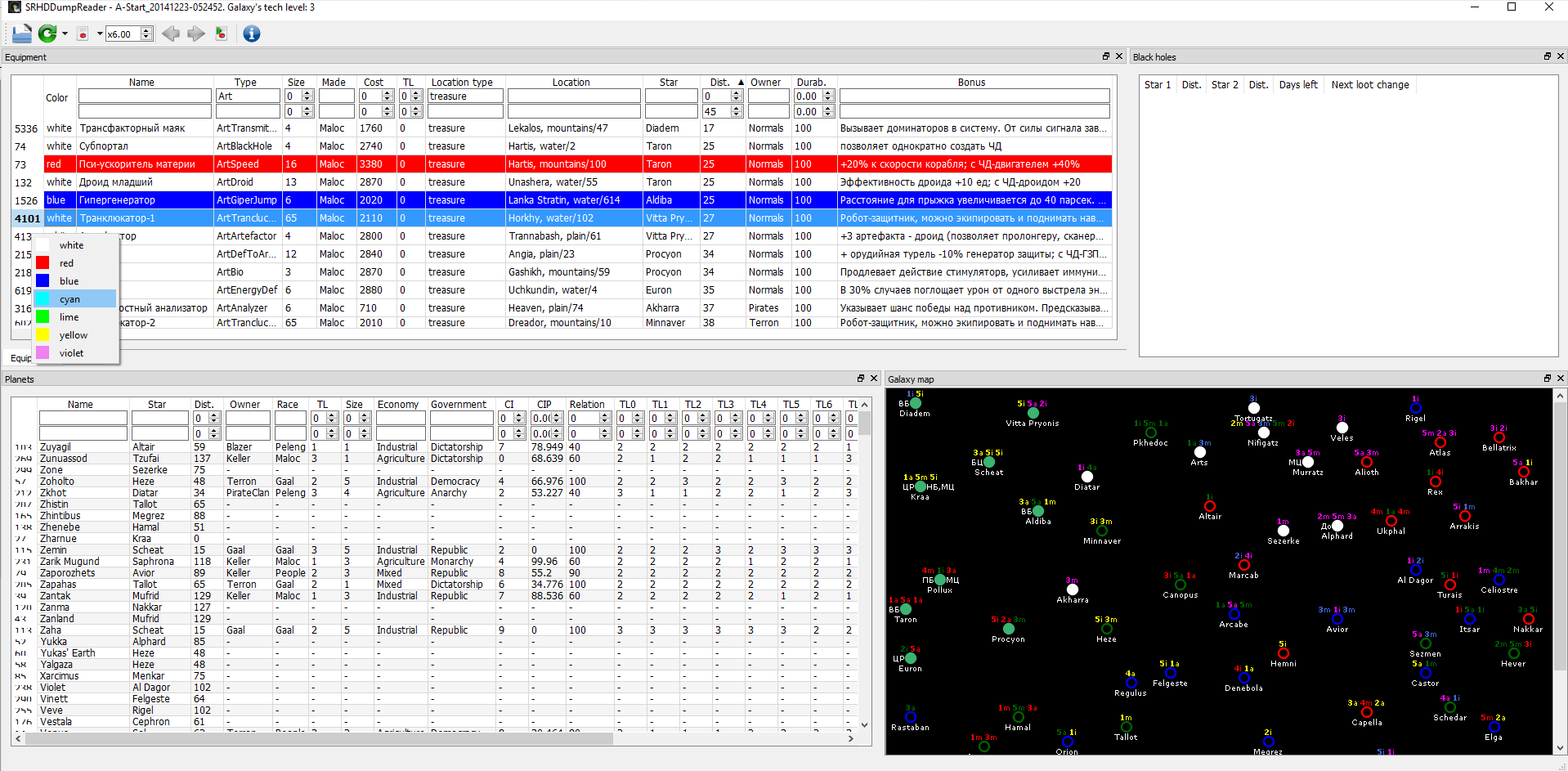Select the Aldiba star on the map
The height and width of the screenshot is (771, 1568).
(1038, 511)
